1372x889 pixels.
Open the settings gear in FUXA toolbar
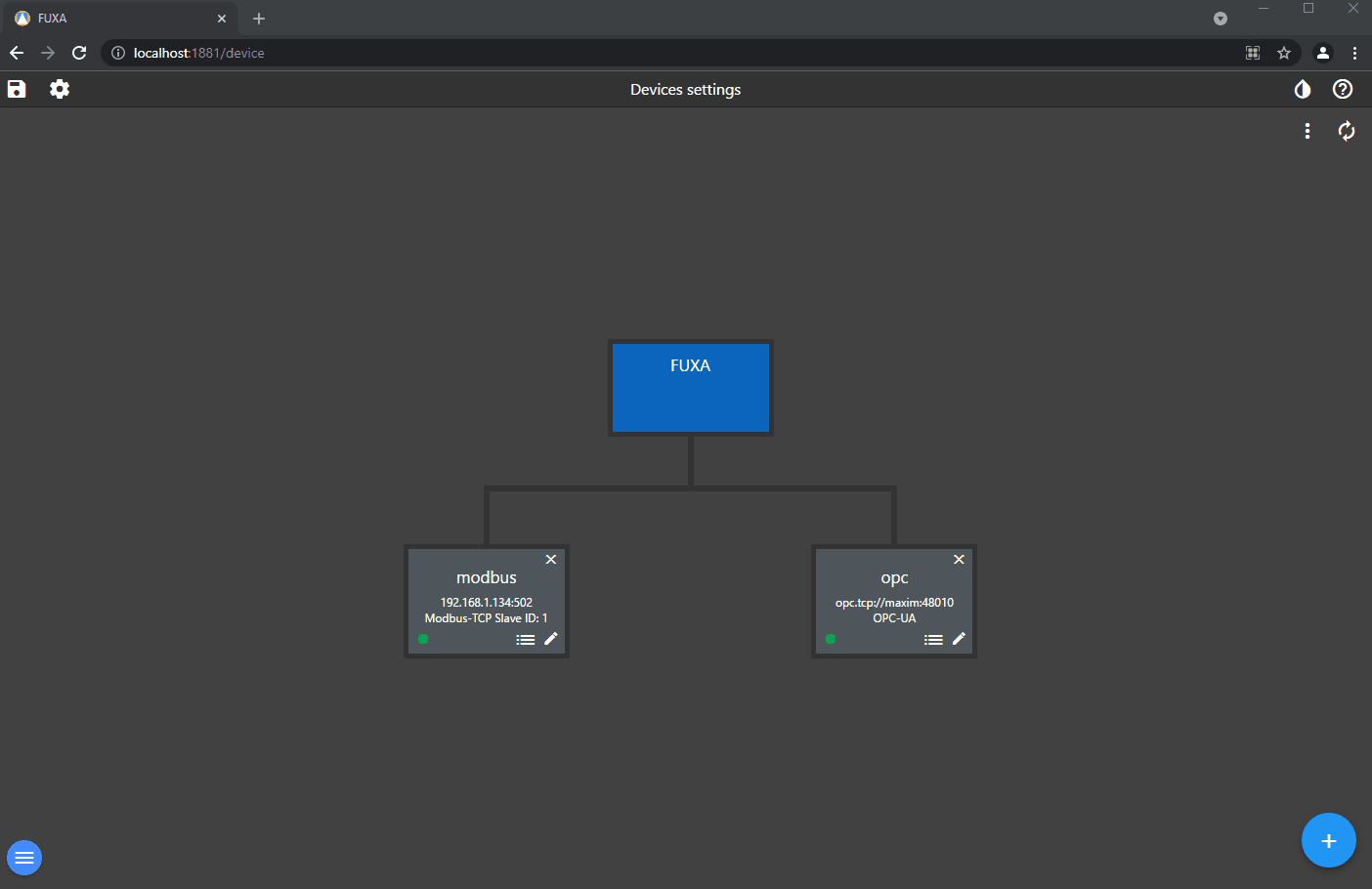click(x=60, y=89)
